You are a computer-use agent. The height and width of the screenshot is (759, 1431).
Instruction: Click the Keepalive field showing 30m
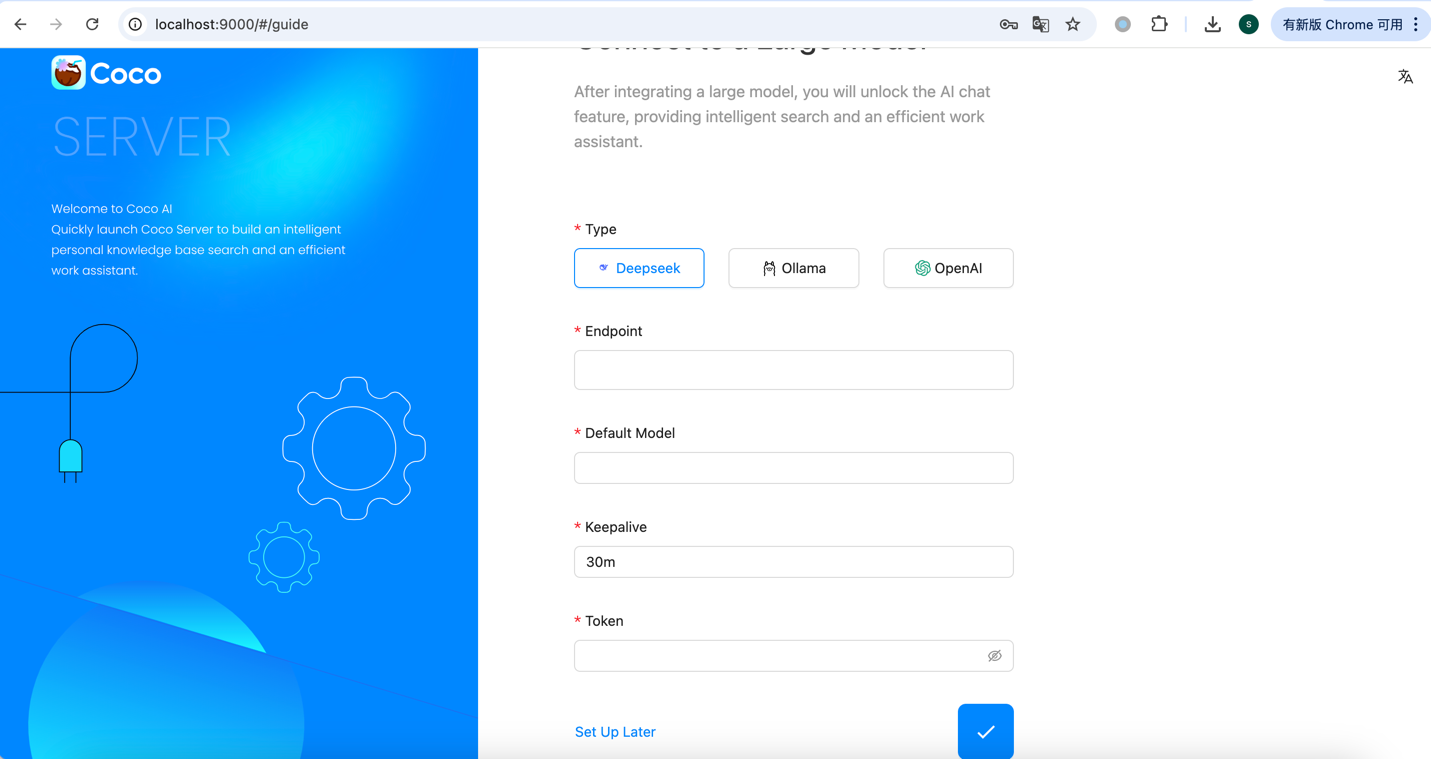(x=794, y=562)
